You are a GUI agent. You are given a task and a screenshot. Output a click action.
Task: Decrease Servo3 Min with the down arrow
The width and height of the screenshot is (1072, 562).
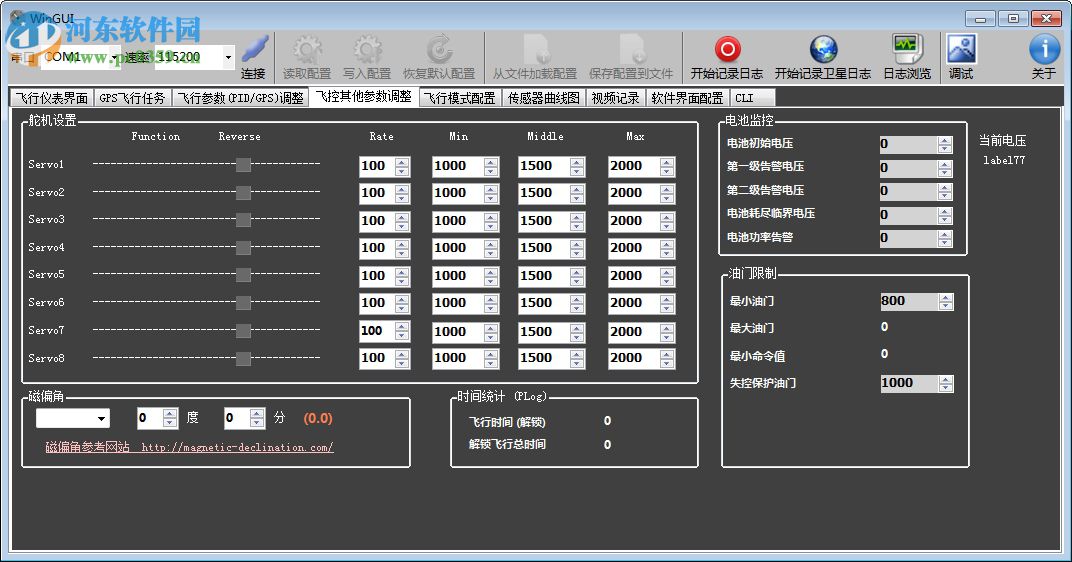(491, 226)
